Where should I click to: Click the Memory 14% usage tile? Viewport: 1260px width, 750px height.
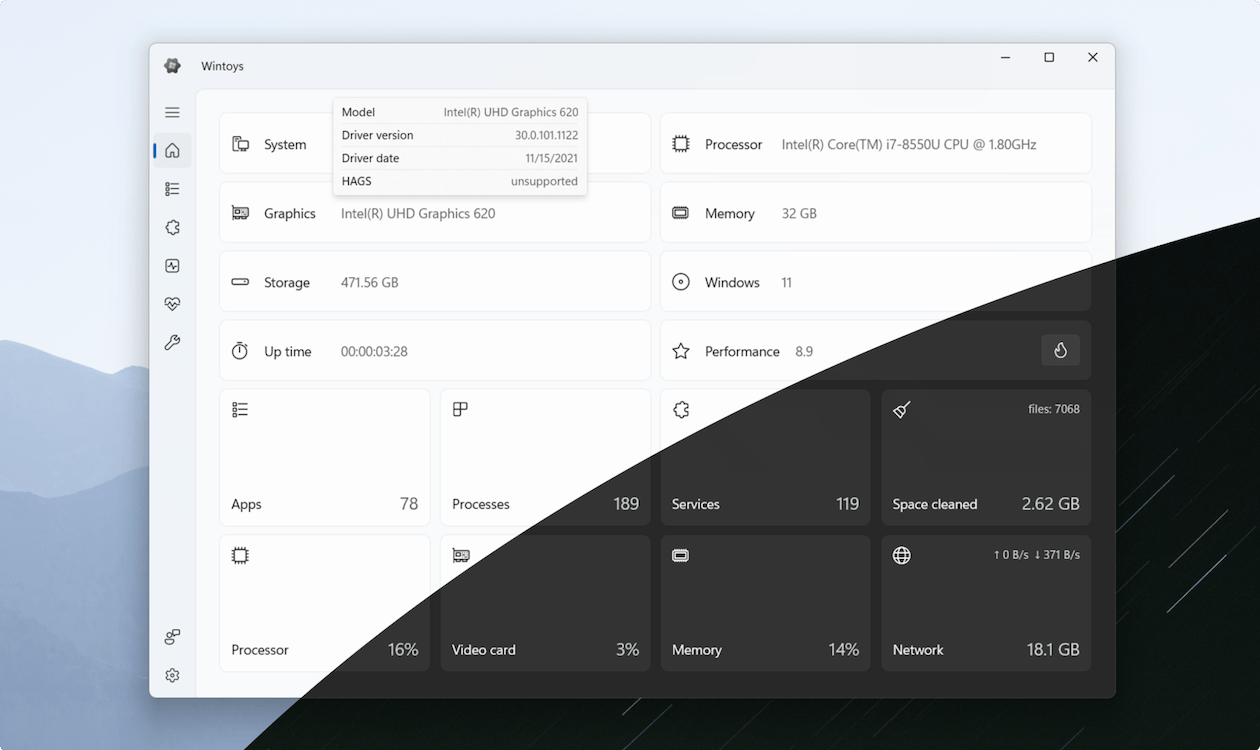765,603
